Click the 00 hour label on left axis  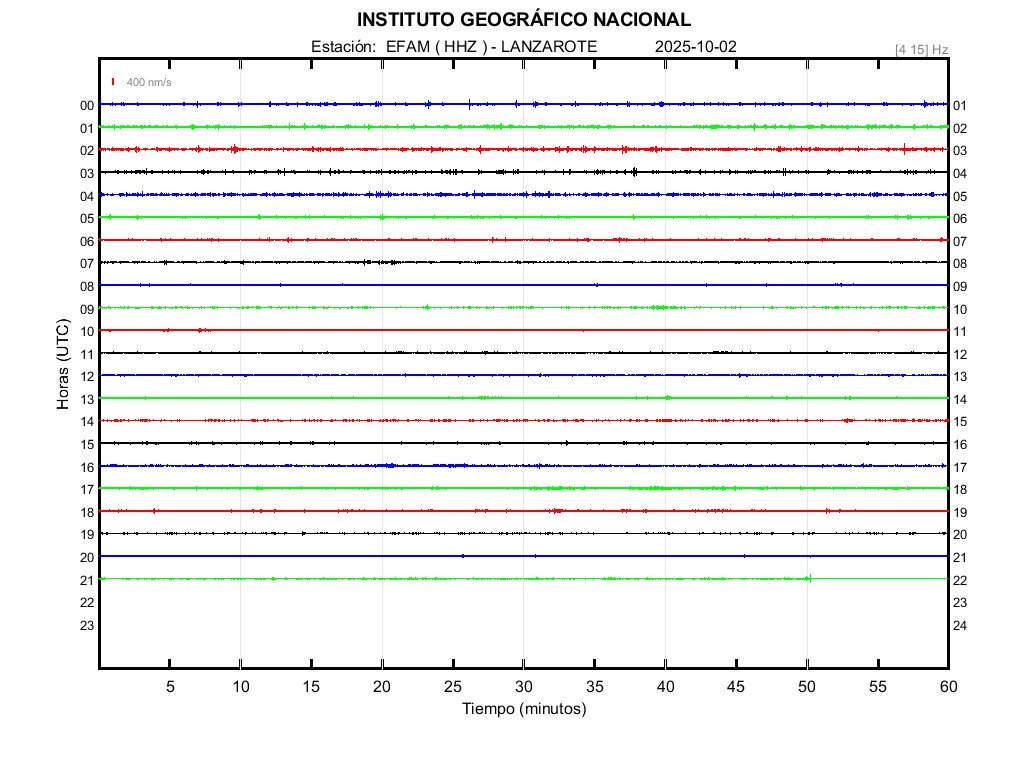(87, 105)
